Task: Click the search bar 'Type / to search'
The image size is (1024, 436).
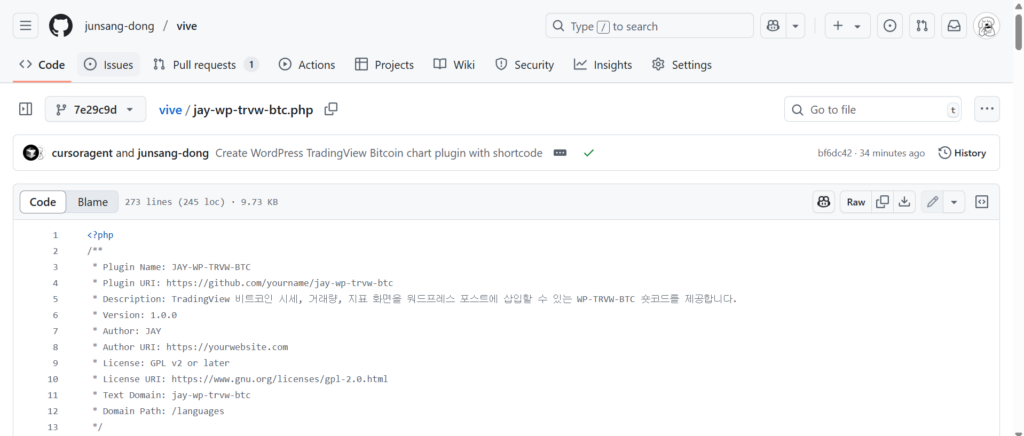Action: coord(649,26)
